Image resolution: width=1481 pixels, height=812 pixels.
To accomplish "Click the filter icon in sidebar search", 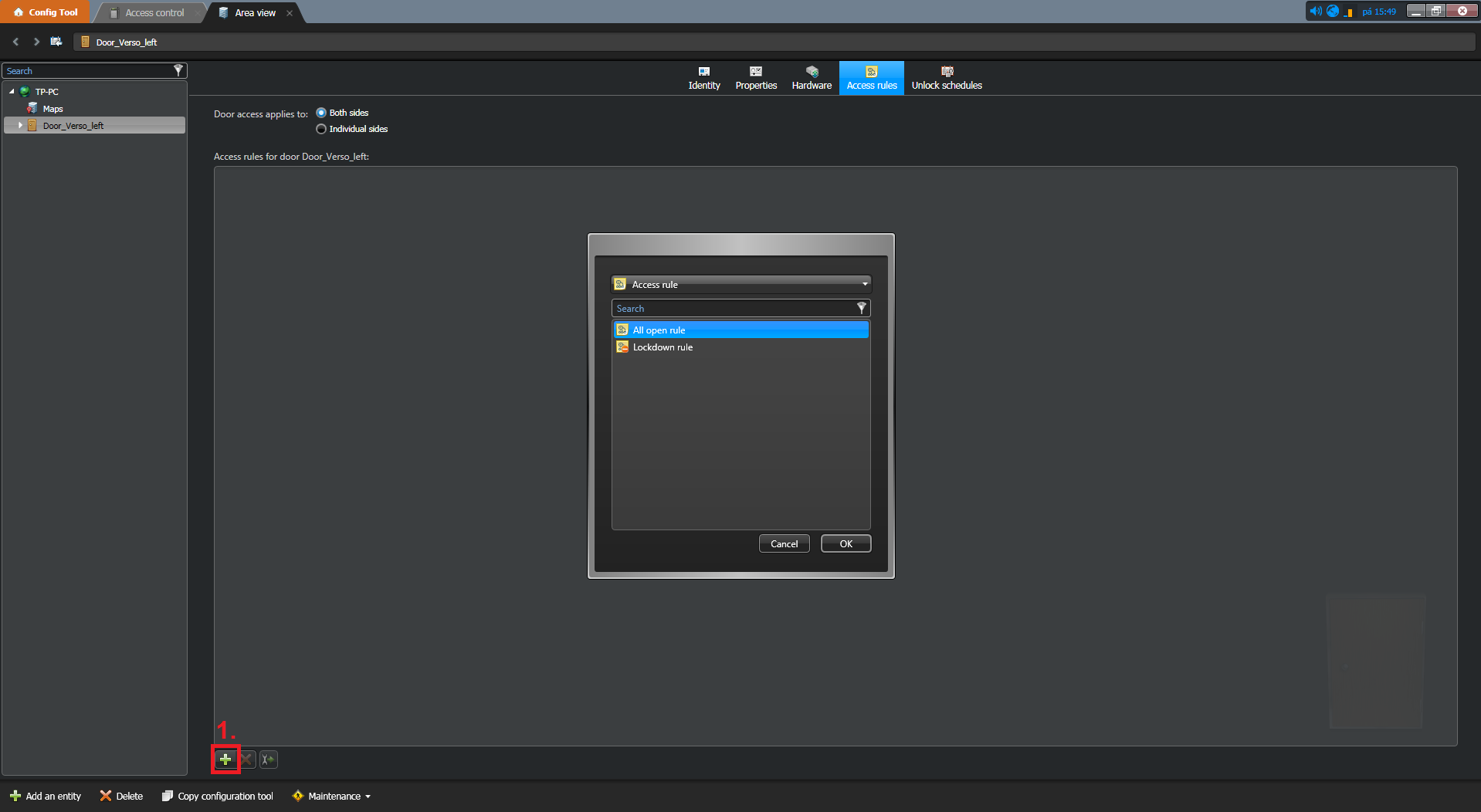I will 178,71.
